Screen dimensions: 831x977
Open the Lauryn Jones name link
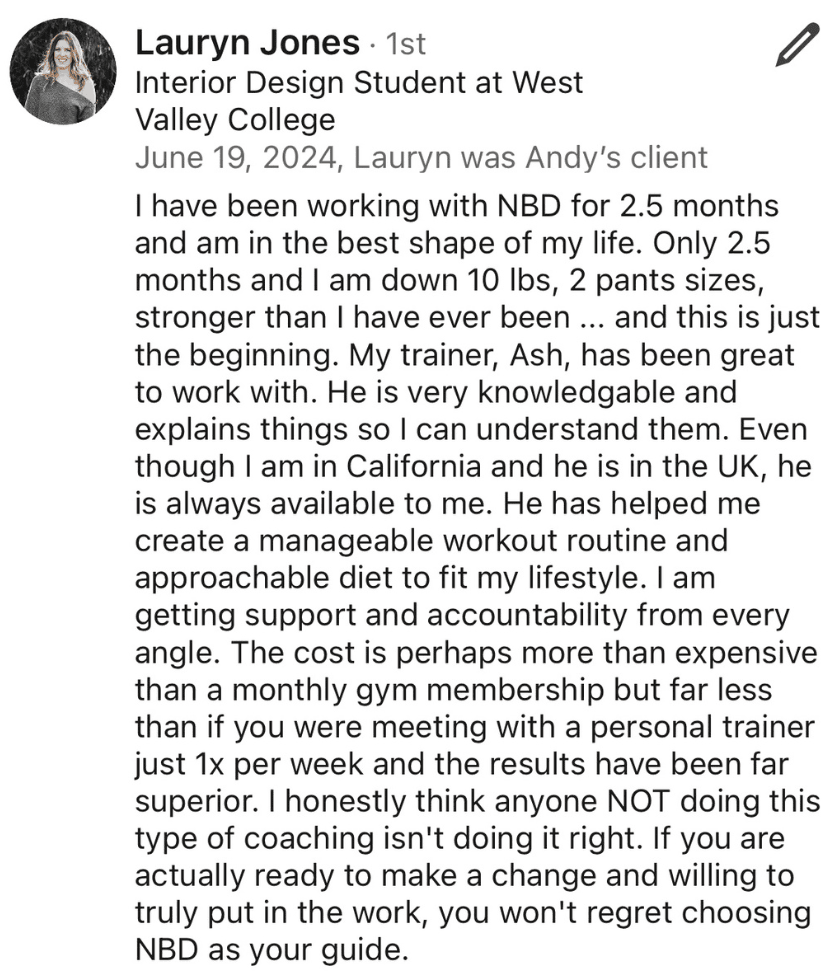pyautogui.click(x=246, y=43)
